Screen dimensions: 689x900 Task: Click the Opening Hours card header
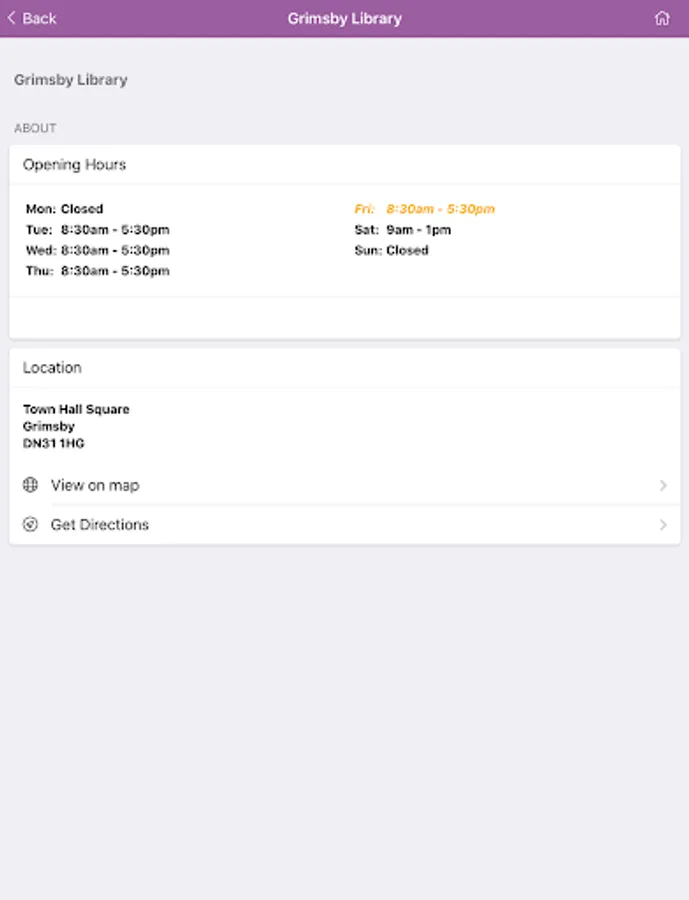75,165
